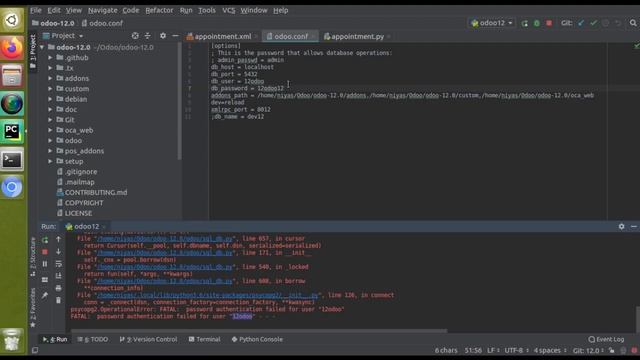Move down the stack trace arrow

58,251
